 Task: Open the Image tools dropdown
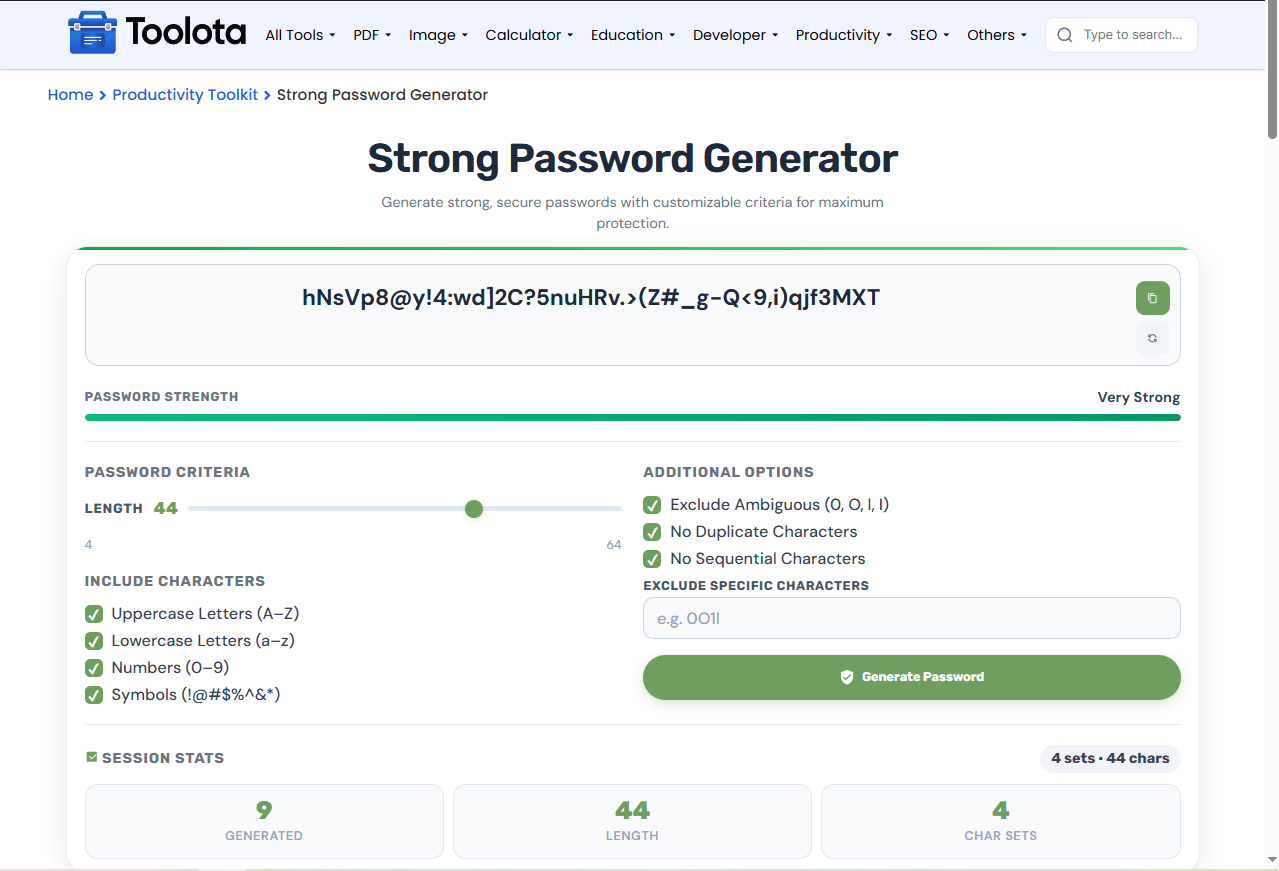(438, 35)
